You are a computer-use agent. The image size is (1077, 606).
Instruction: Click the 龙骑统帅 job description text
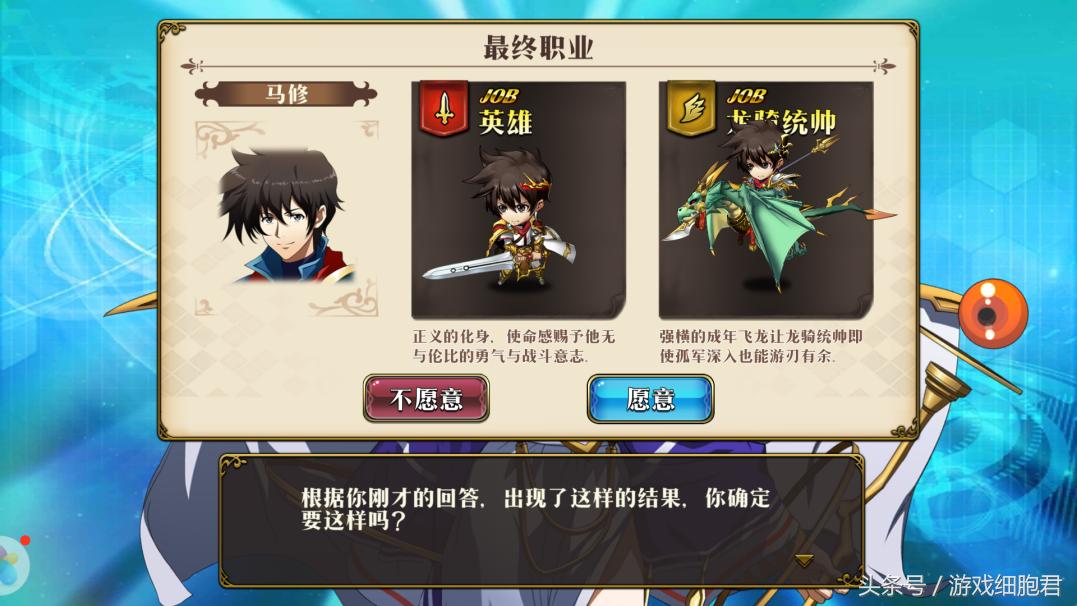click(761, 346)
